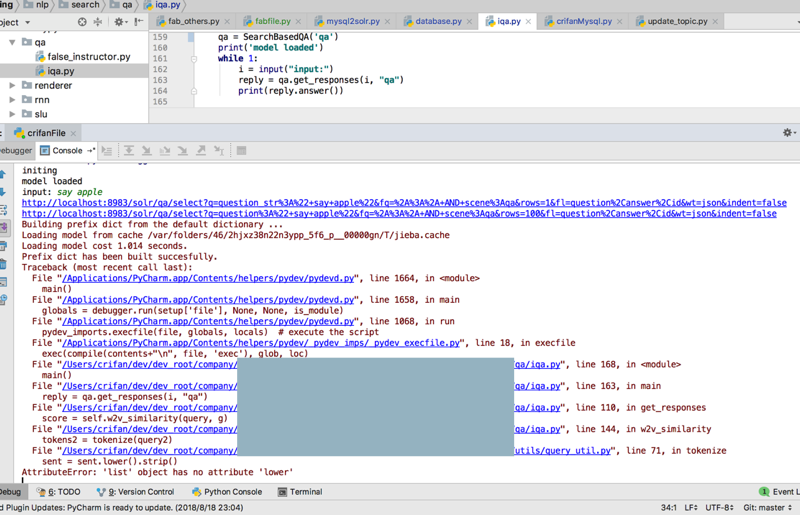This screenshot has width=800, height=515.
Task: Open pydevd.py link at line 1658
Action: [x=208, y=300]
